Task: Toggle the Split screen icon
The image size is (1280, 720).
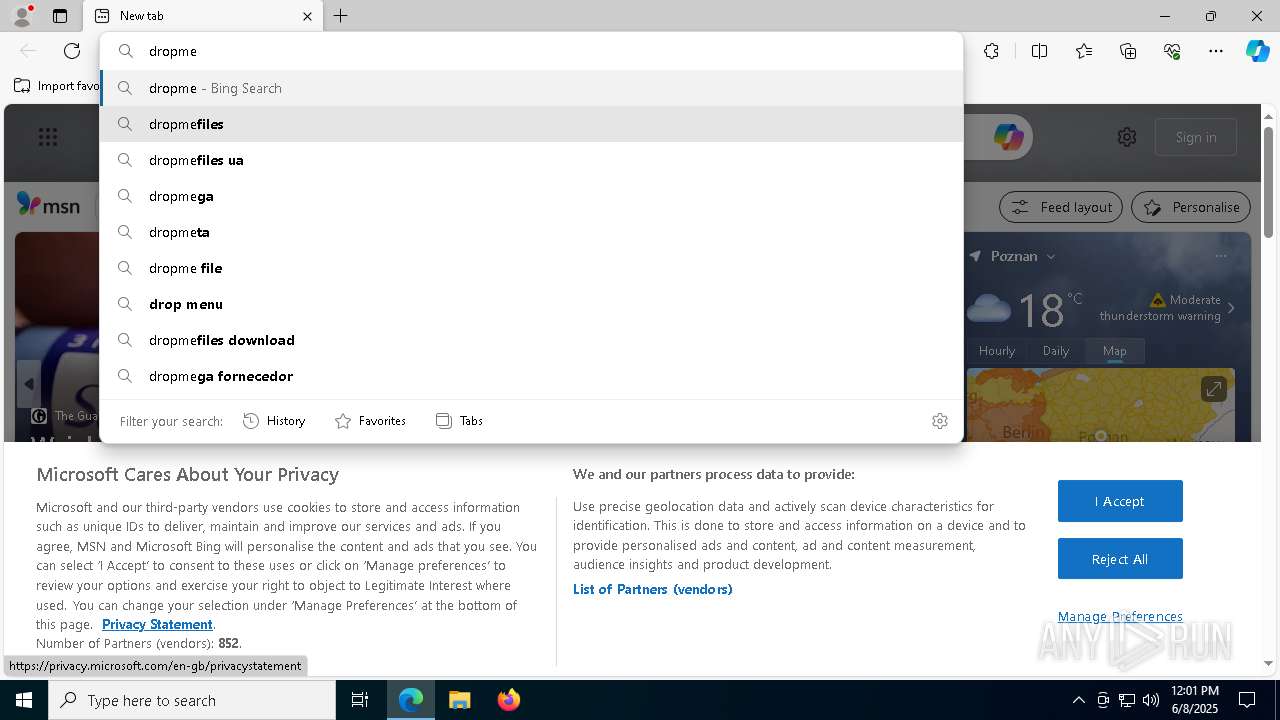Action: (x=1039, y=51)
